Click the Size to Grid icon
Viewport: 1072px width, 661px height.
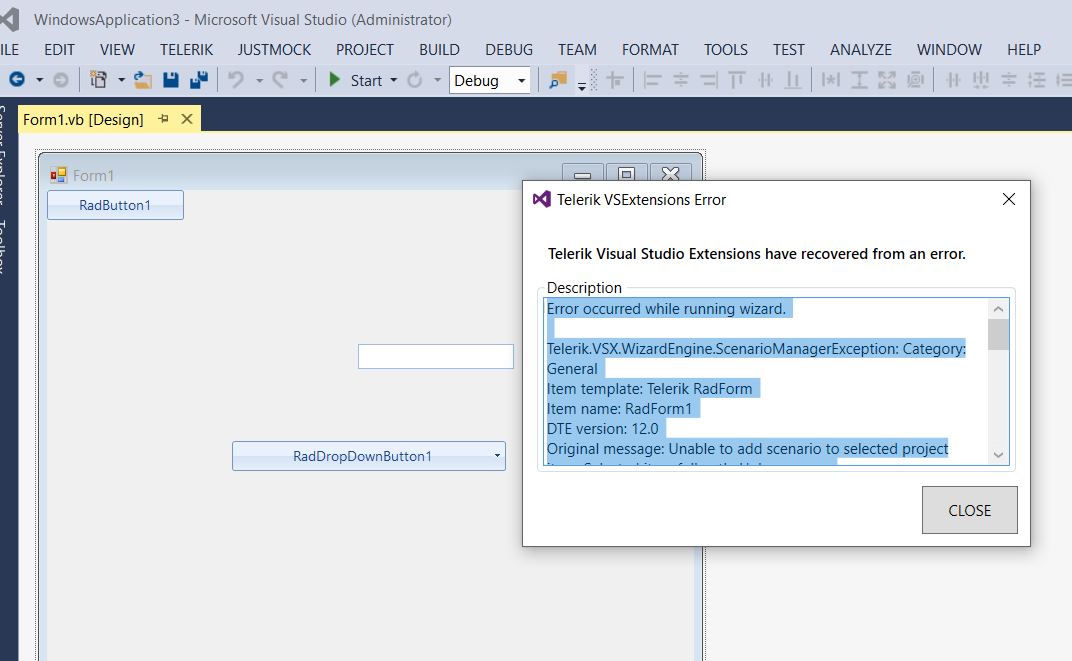click(915, 80)
